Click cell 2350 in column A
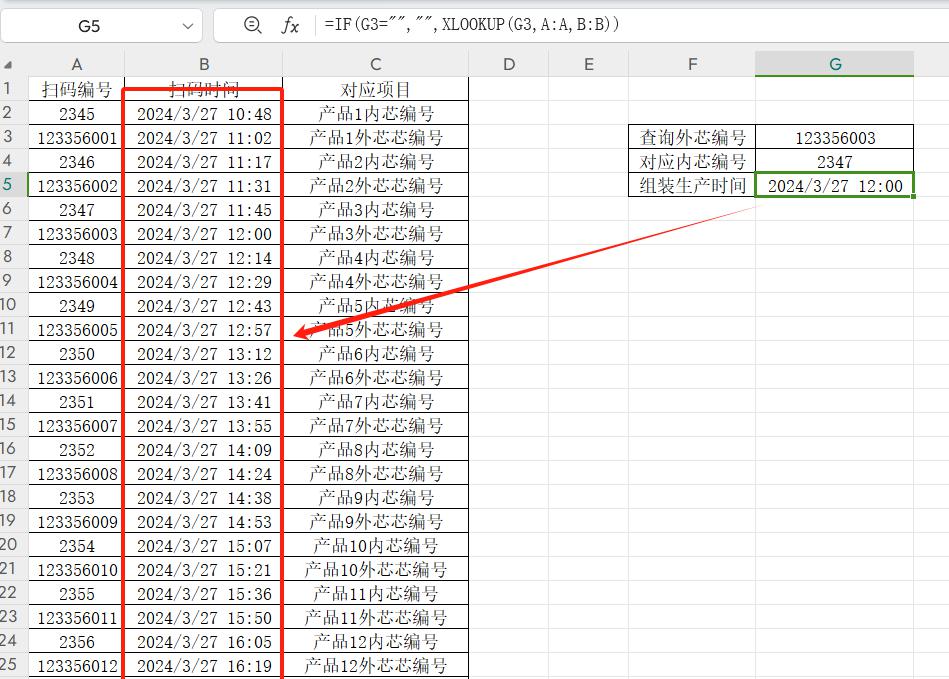This screenshot has width=949, height=679. click(x=76, y=353)
